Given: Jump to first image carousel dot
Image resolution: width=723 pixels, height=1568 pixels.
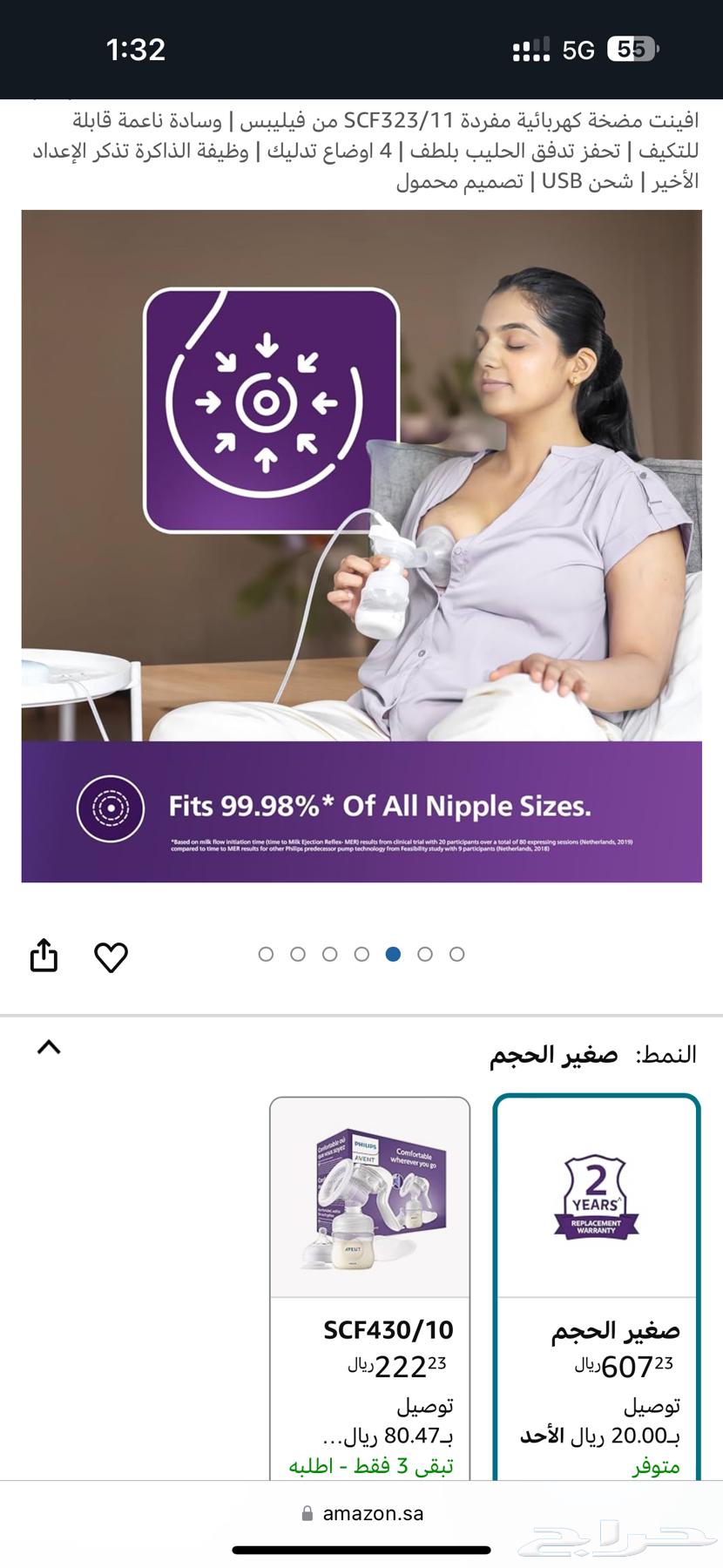Looking at the screenshot, I should pos(266,954).
